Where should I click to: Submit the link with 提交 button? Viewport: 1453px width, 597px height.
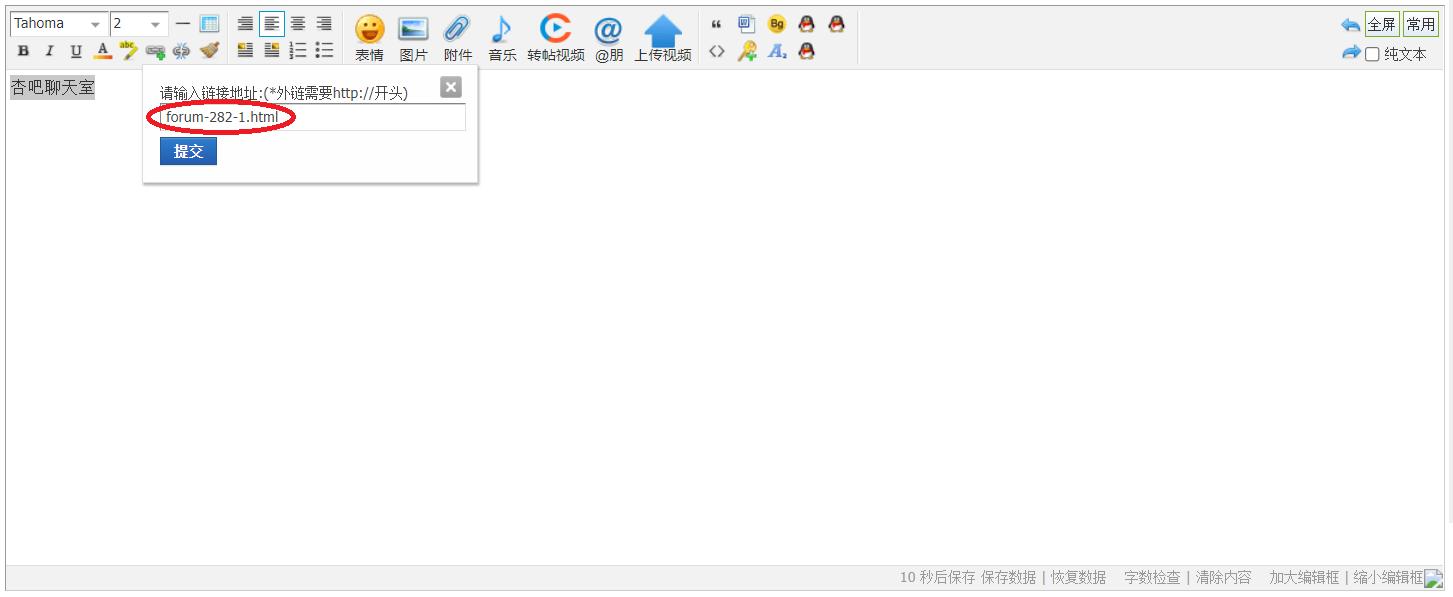coord(188,151)
